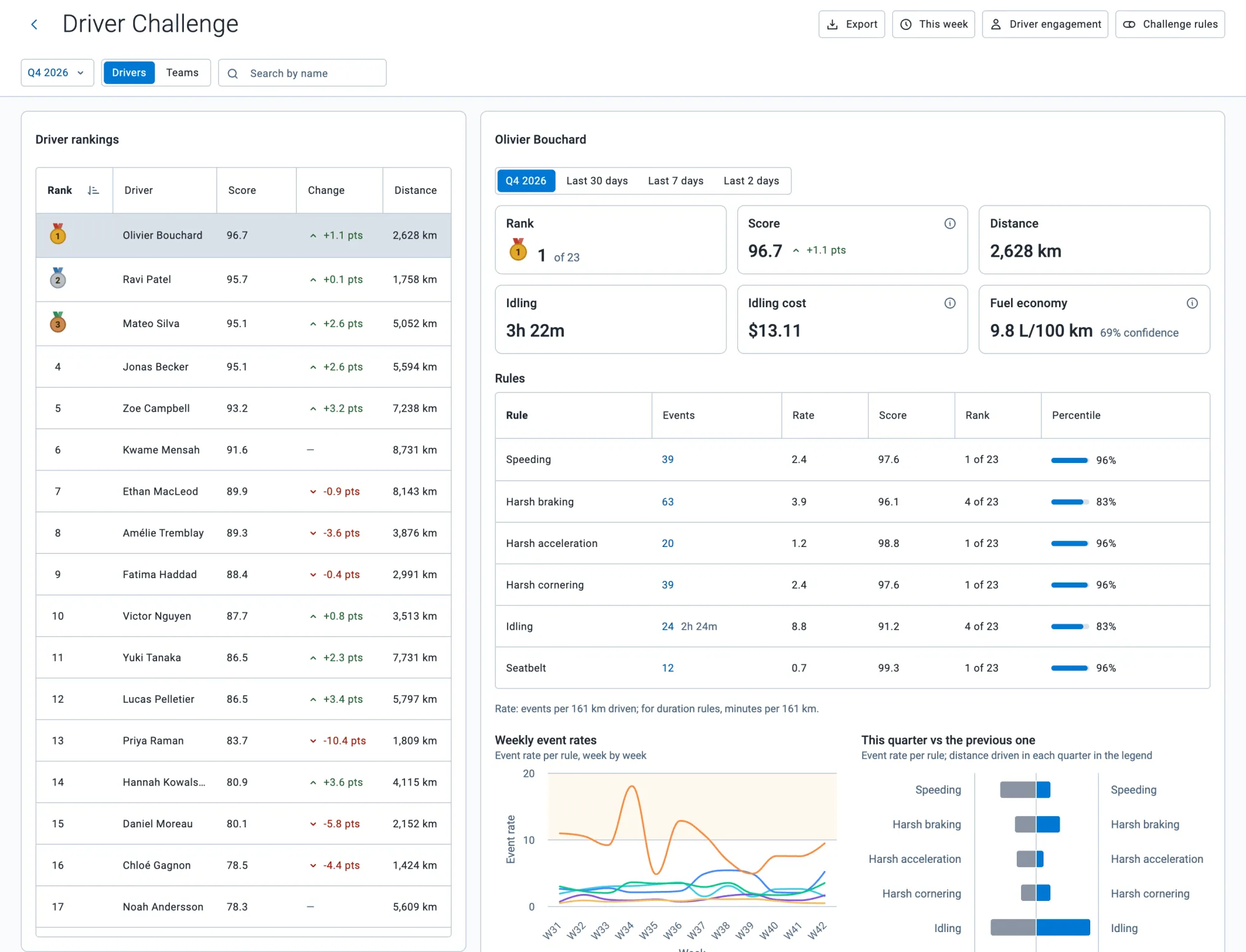1246x952 pixels.
Task: Open the Q4 2026 quarter dropdown
Action: click(57, 73)
